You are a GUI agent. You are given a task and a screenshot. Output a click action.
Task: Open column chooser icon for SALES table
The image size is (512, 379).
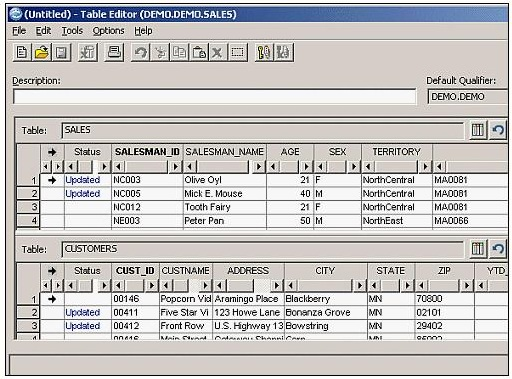477,130
